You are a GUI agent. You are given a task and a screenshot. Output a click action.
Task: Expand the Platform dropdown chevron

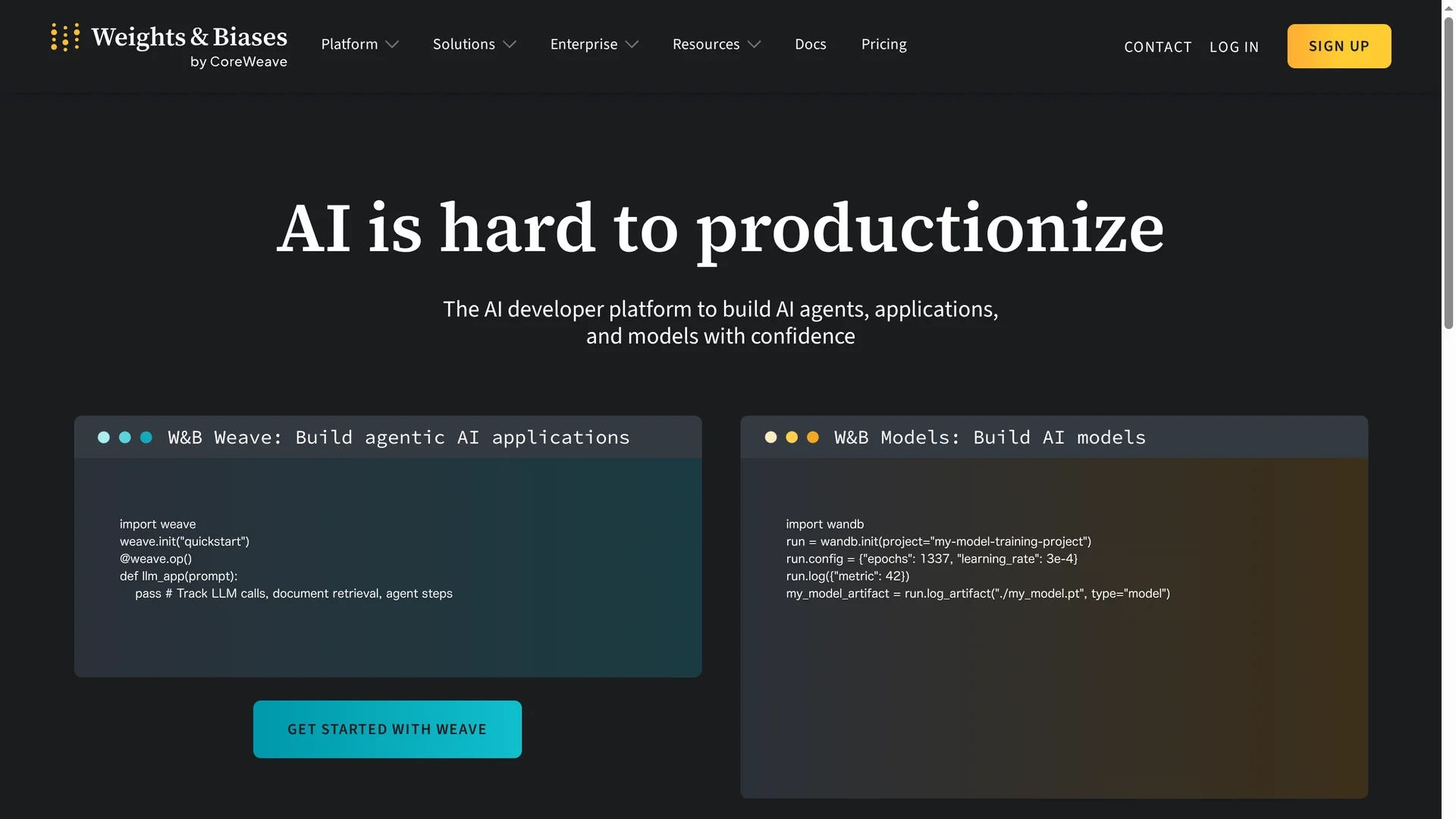coord(392,45)
